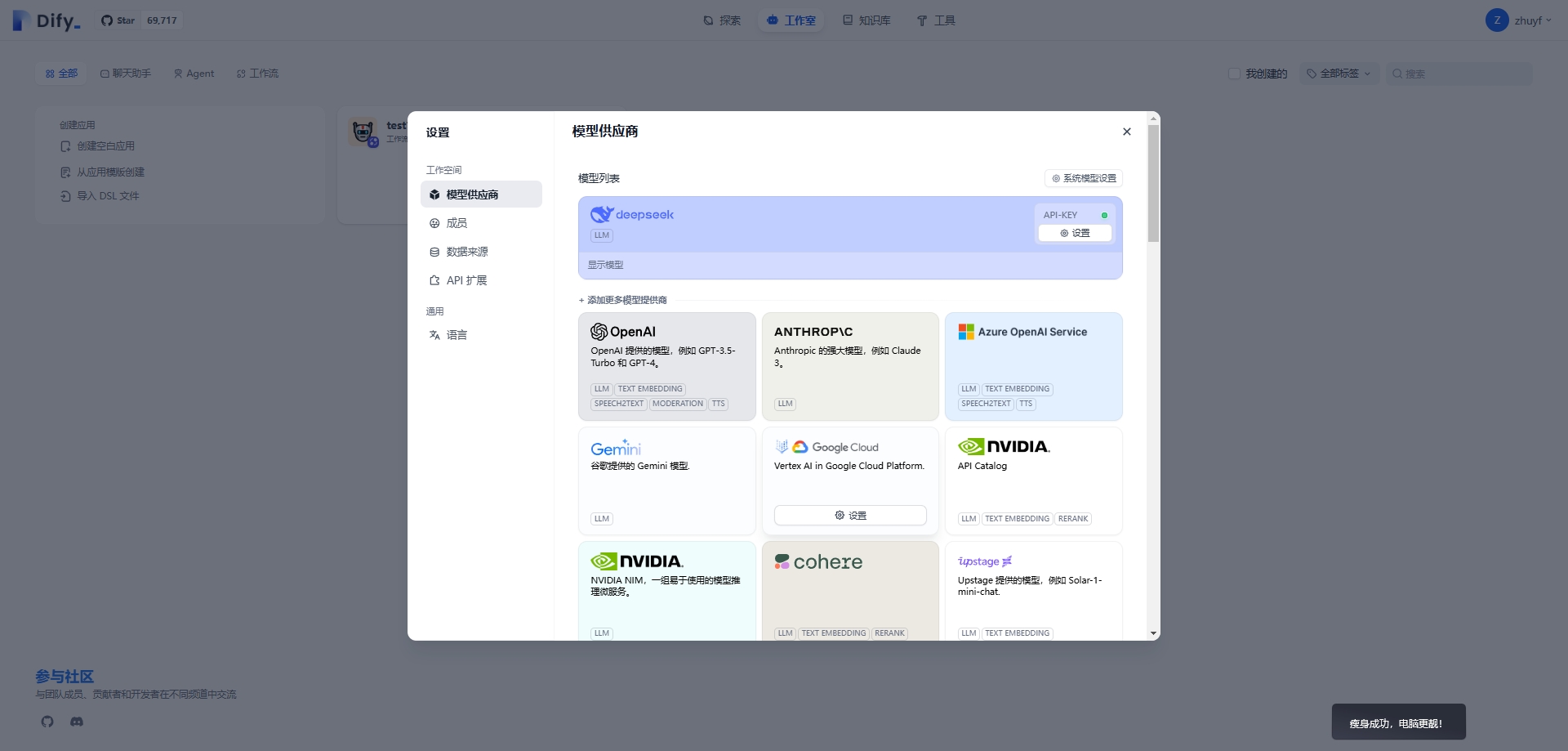Close the settings dialog
The height and width of the screenshot is (751, 1568).
(x=1126, y=132)
